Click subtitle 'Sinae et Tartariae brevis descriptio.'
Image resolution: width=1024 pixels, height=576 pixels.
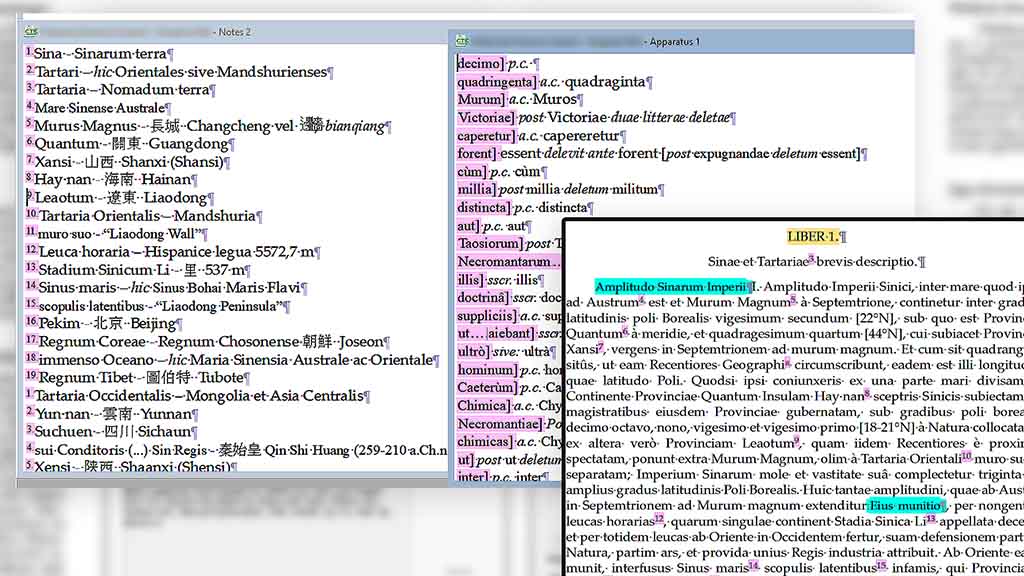(x=814, y=262)
